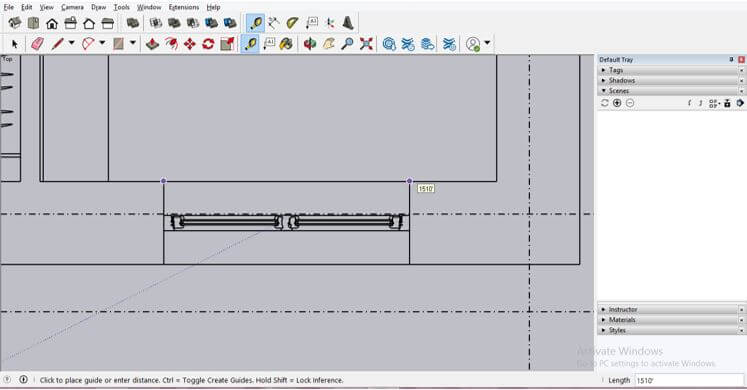Select the arrow Select tool
This screenshot has width=747, height=390.
14,44
